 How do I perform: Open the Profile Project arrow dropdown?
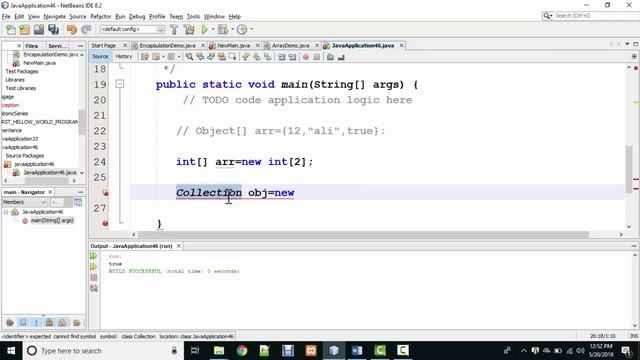coord(251,29)
